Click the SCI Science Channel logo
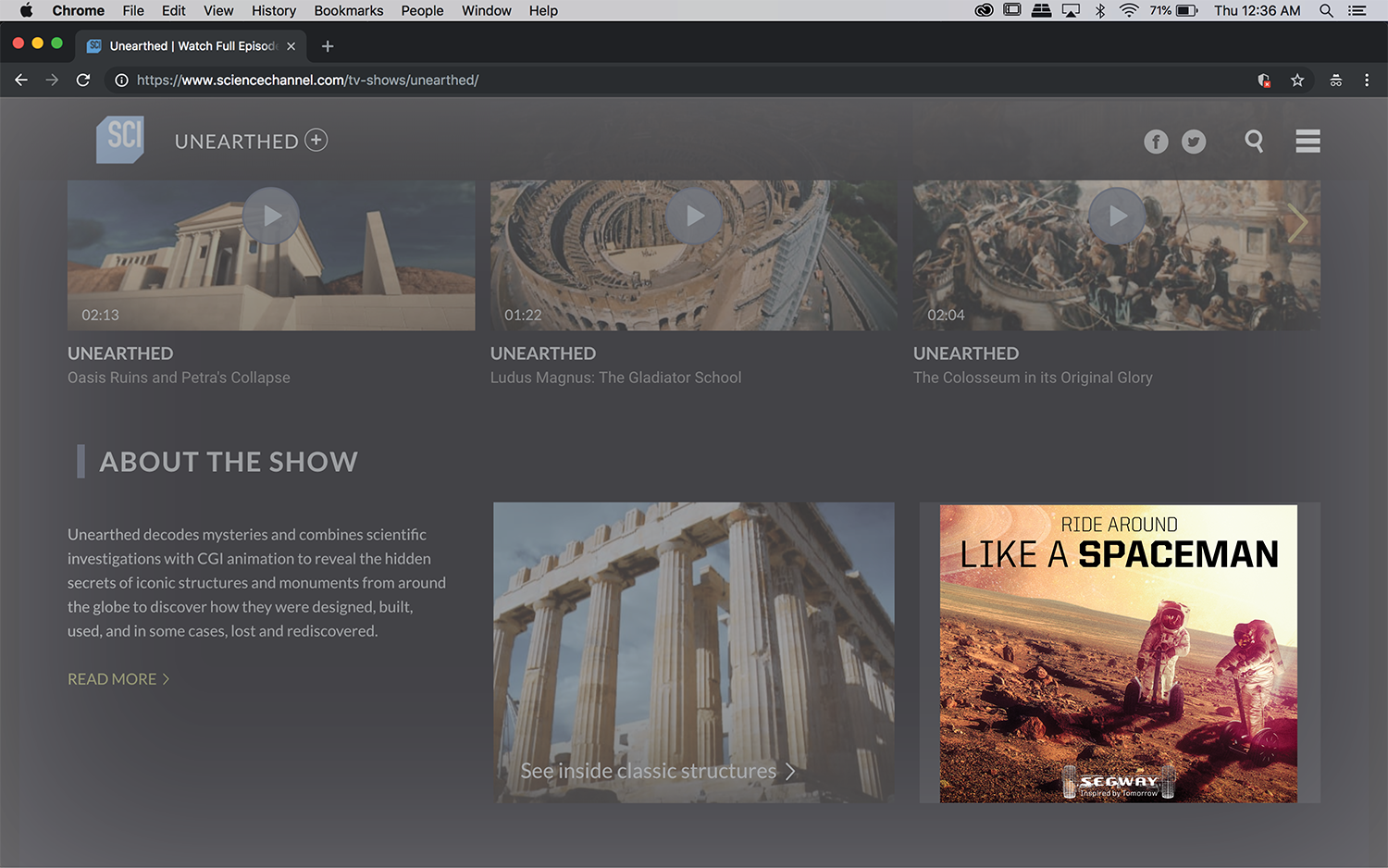Viewport: 1388px width, 868px height. [120, 139]
